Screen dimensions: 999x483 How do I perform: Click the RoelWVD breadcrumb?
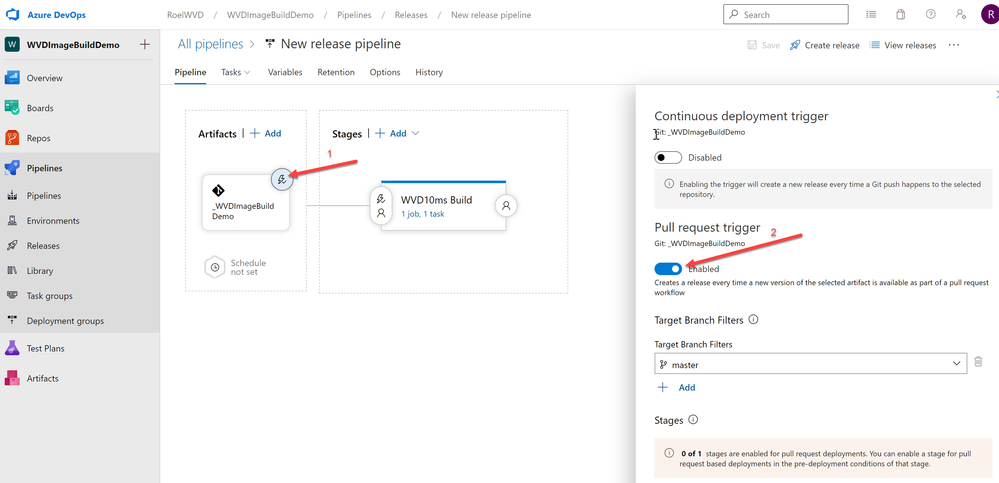point(185,15)
